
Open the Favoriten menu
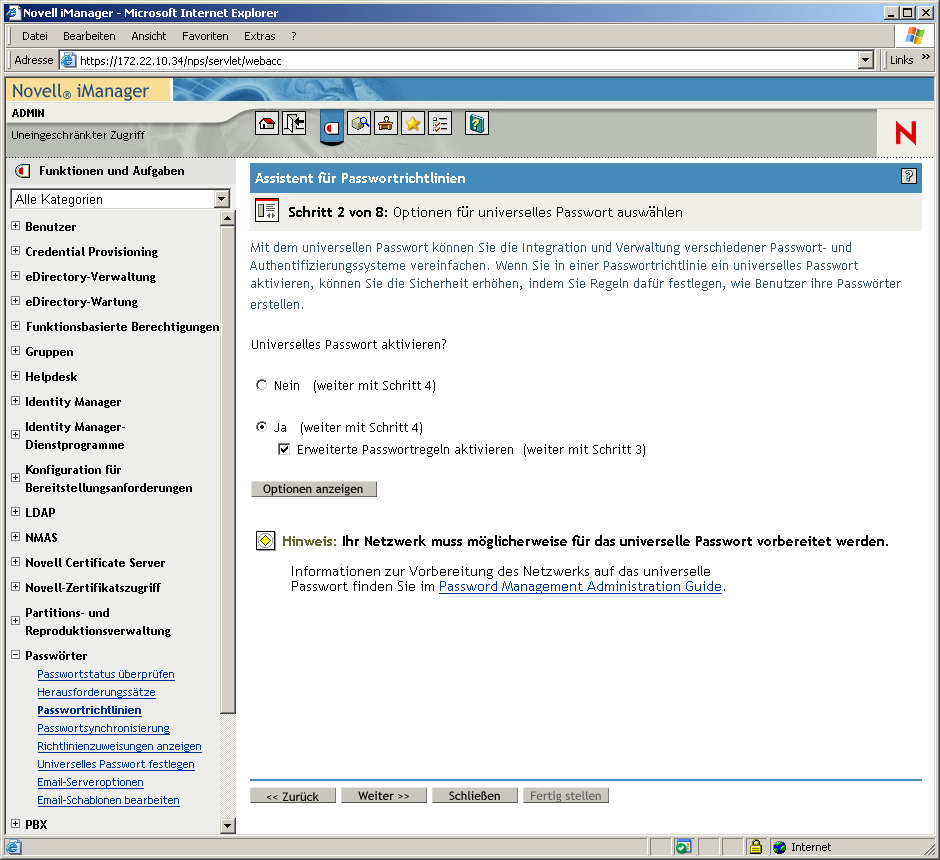(205, 36)
